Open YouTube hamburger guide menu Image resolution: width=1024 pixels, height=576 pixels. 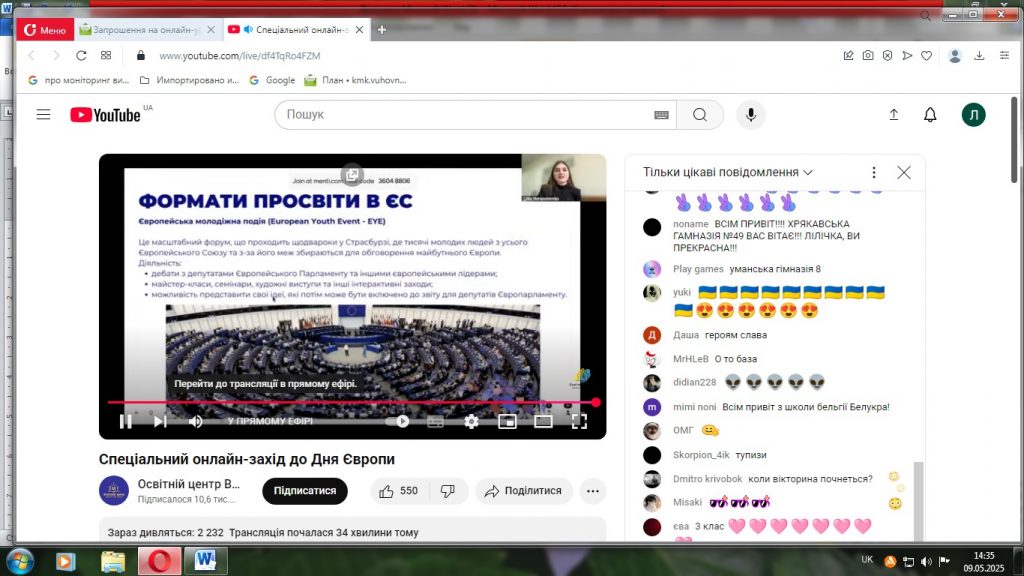point(43,115)
